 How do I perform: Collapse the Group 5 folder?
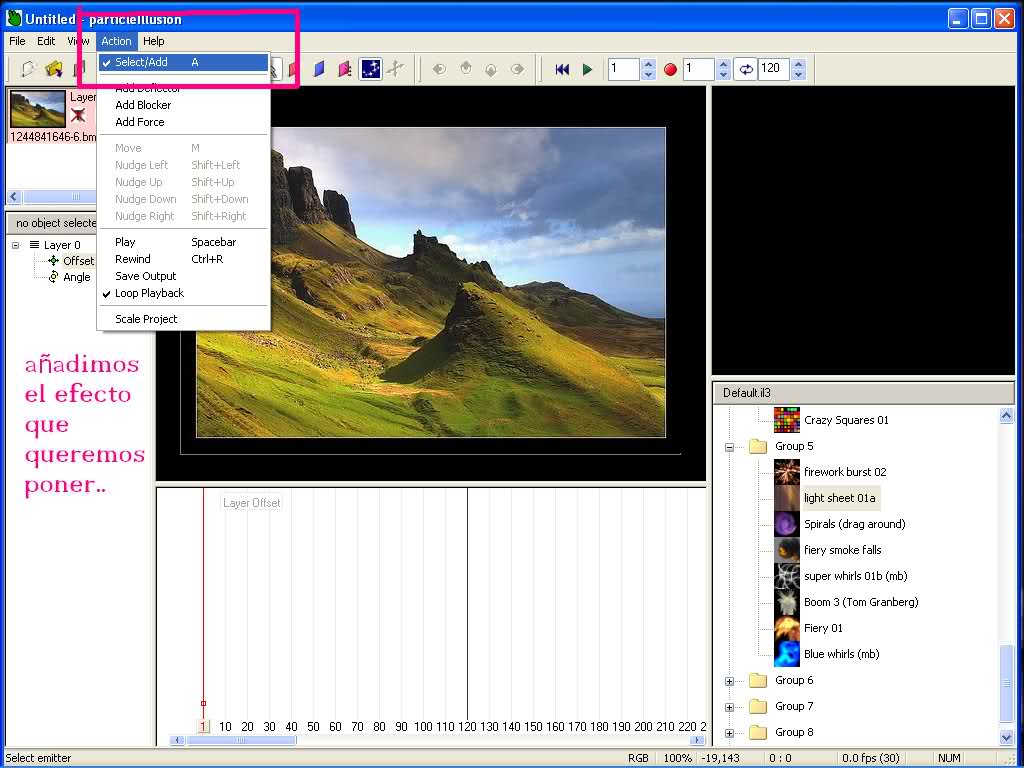tap(729, 447)
